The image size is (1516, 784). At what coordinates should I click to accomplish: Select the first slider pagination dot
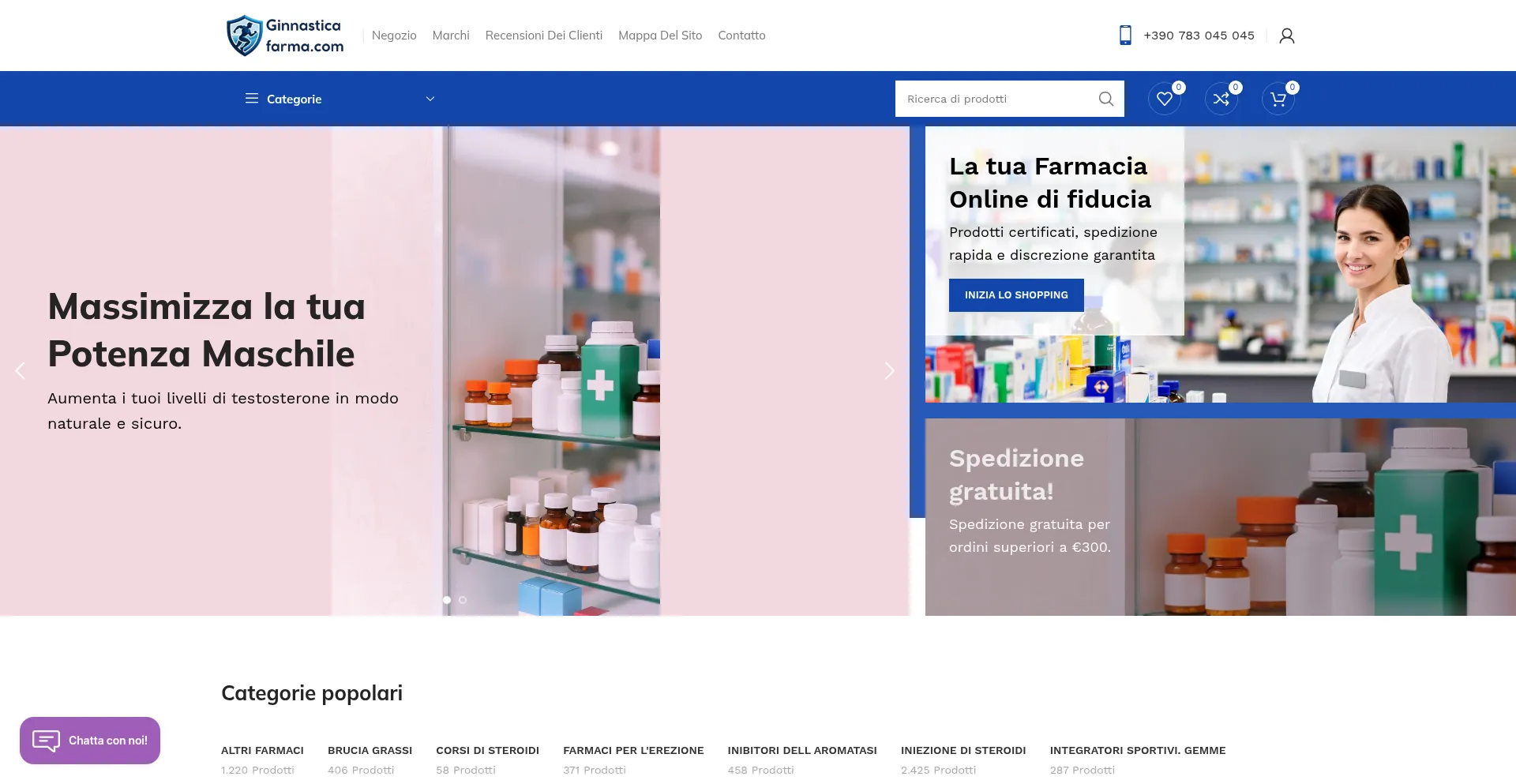tap(447, 600)
